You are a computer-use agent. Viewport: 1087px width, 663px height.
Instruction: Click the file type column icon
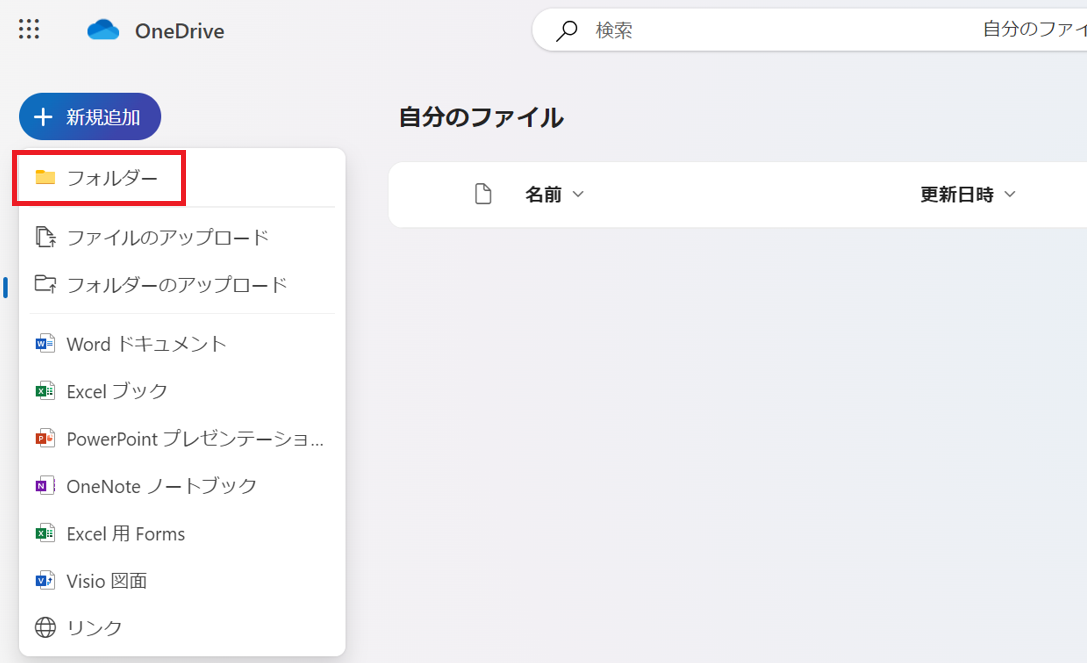(x=483, y=194)
